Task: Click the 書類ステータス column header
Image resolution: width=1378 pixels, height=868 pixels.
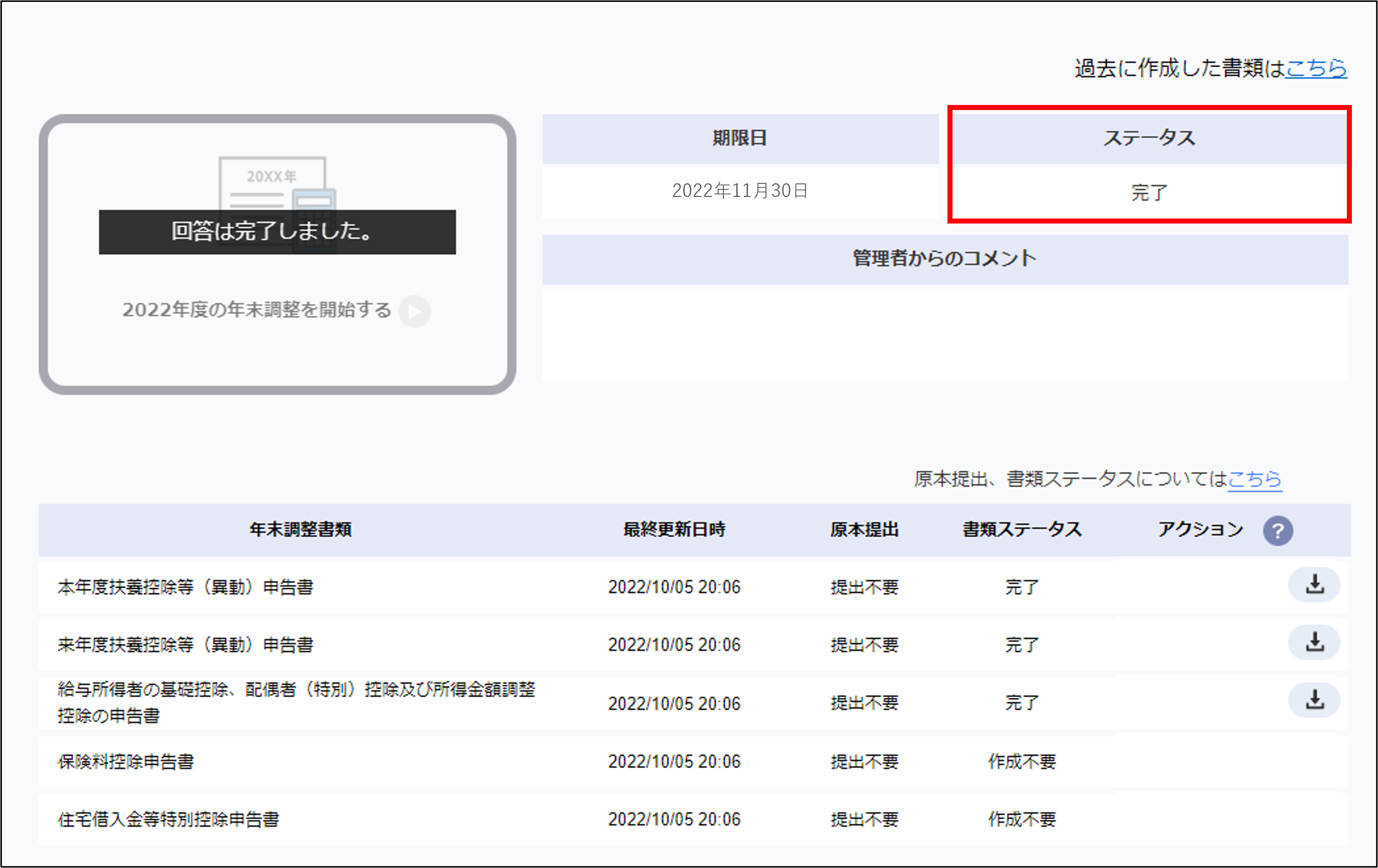Action: (x=1022, y=530)
